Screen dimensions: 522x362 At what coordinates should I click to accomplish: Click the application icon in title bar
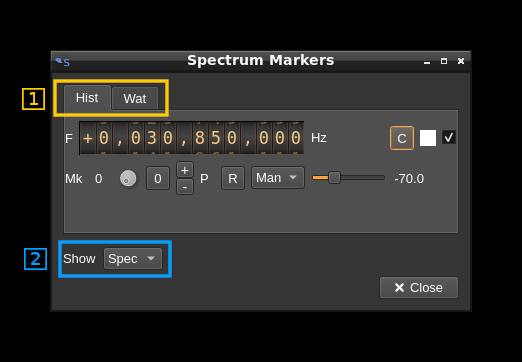(62, 62)
